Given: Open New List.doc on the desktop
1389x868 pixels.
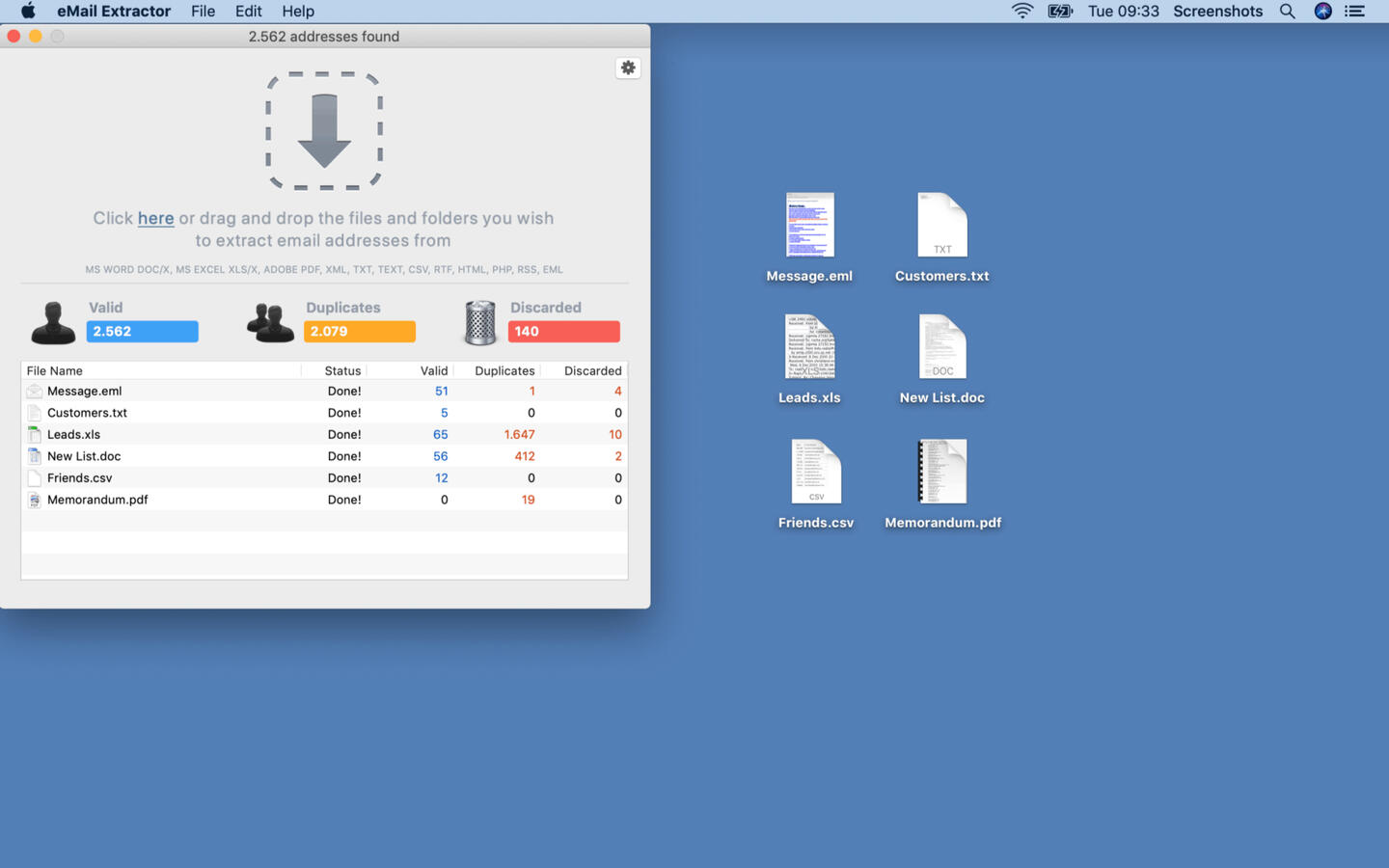Looking at the screenshot, I should click(x=941, y=345).
